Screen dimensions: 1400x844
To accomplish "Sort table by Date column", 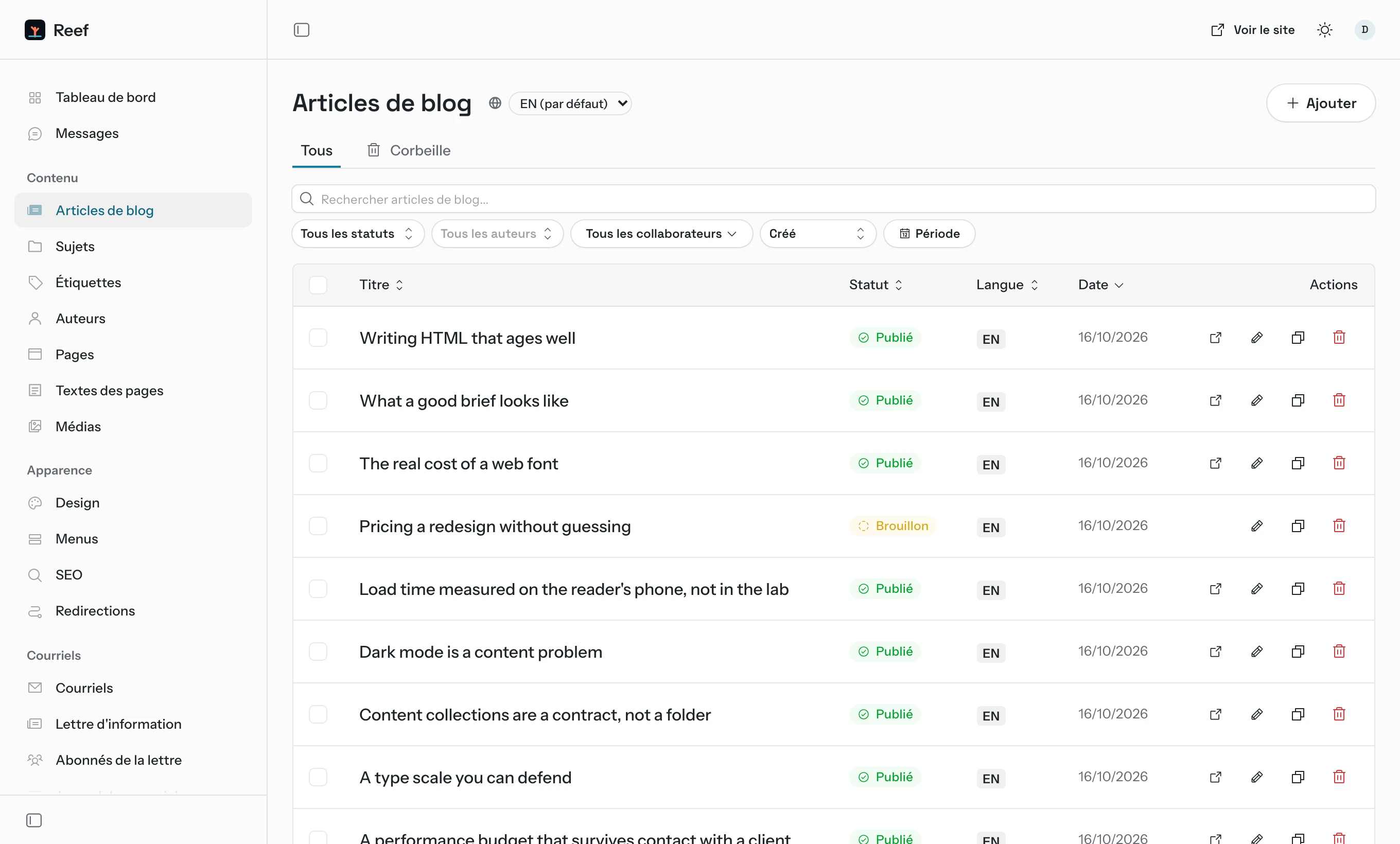I will tap(1100, 285).
